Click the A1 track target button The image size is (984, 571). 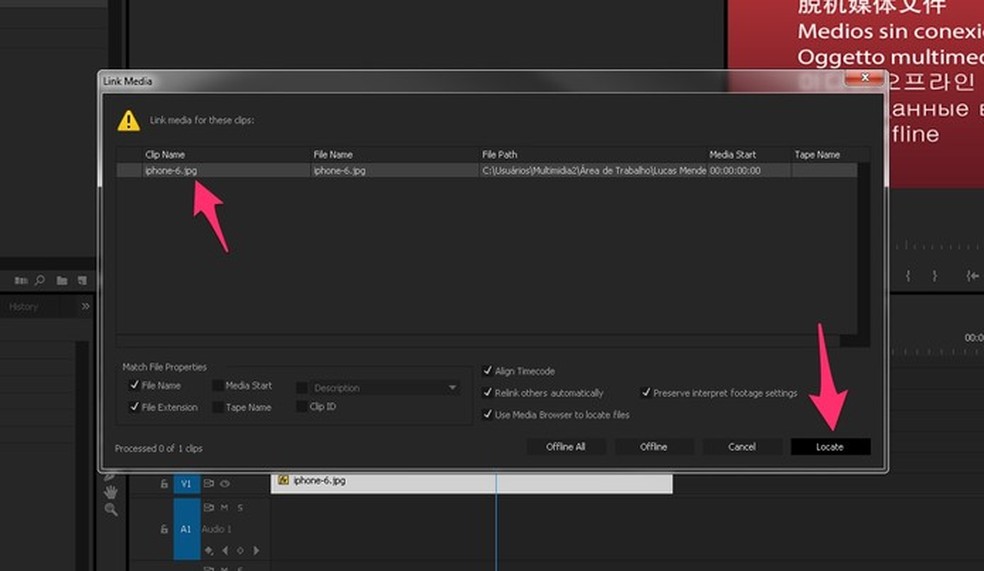coord(186,529)
